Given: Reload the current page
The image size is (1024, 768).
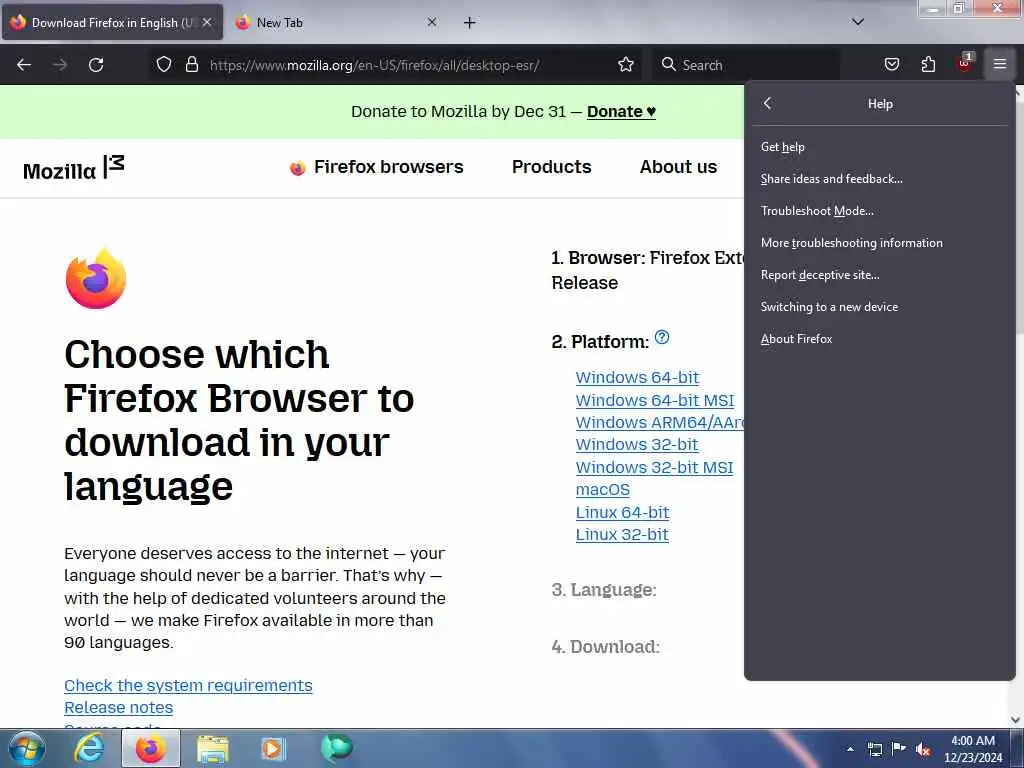Looking at the screenshot, I should pyautogui.click(x=96, y=65).
